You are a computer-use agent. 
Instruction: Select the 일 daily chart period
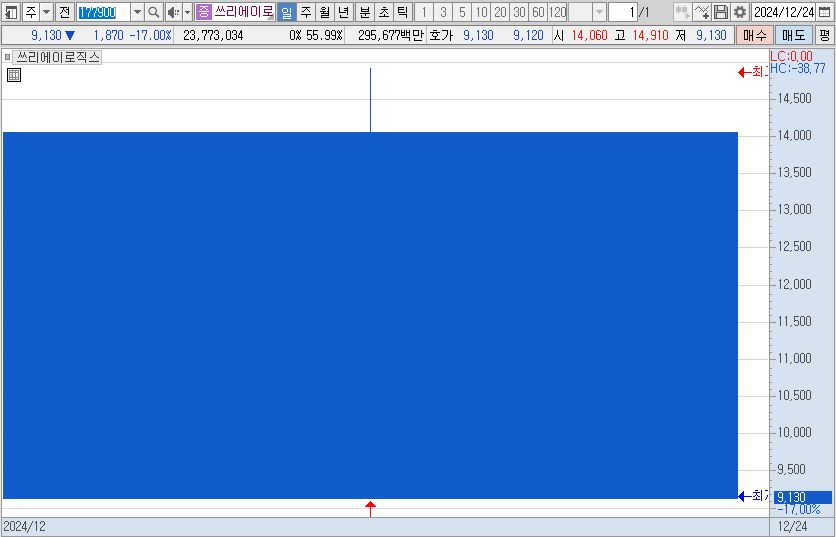tap(287, 12)
